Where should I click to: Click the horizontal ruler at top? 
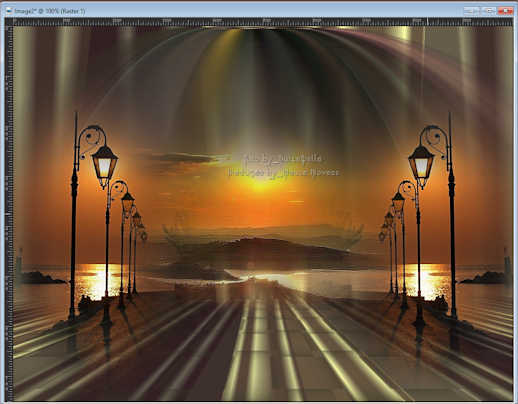tap(263, 22)
